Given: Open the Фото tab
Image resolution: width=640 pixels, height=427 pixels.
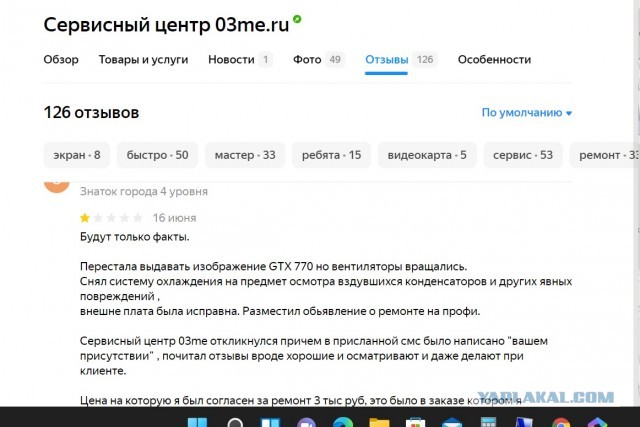Looking at the screenshot, I should coord(319,60).
